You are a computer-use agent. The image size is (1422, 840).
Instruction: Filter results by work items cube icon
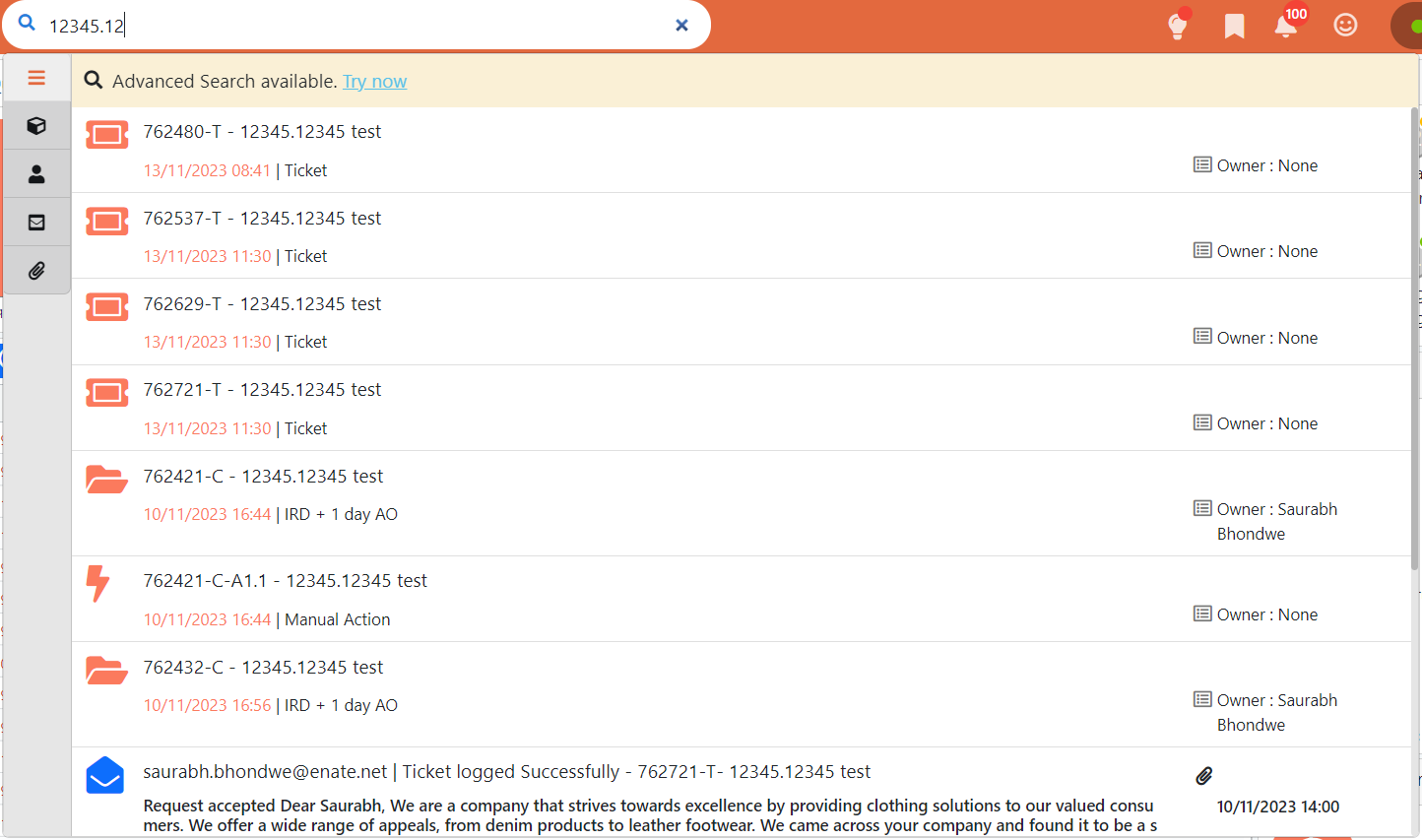click(36, 126)
